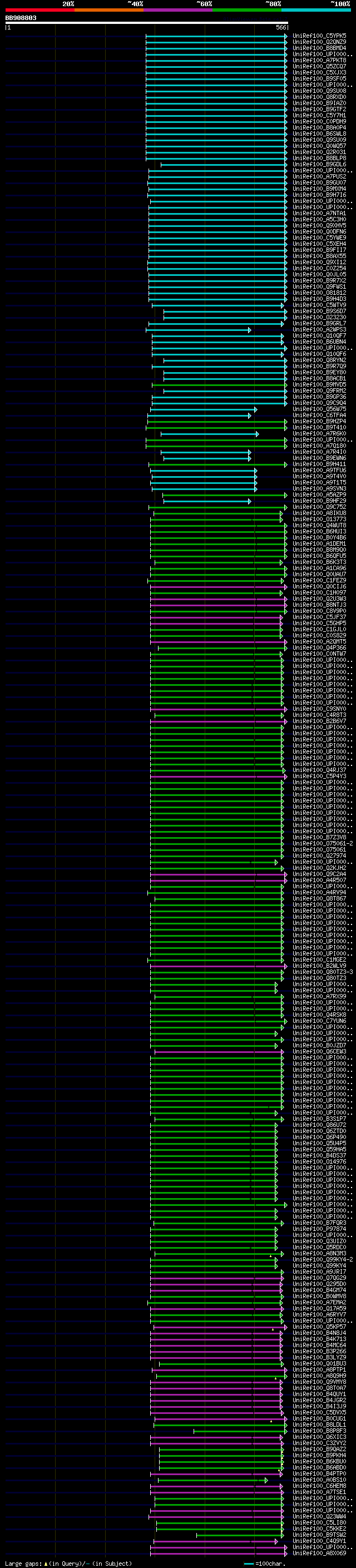
Task: Open hit UniRef100_C6TFA4
Action: tap(319, 416)
